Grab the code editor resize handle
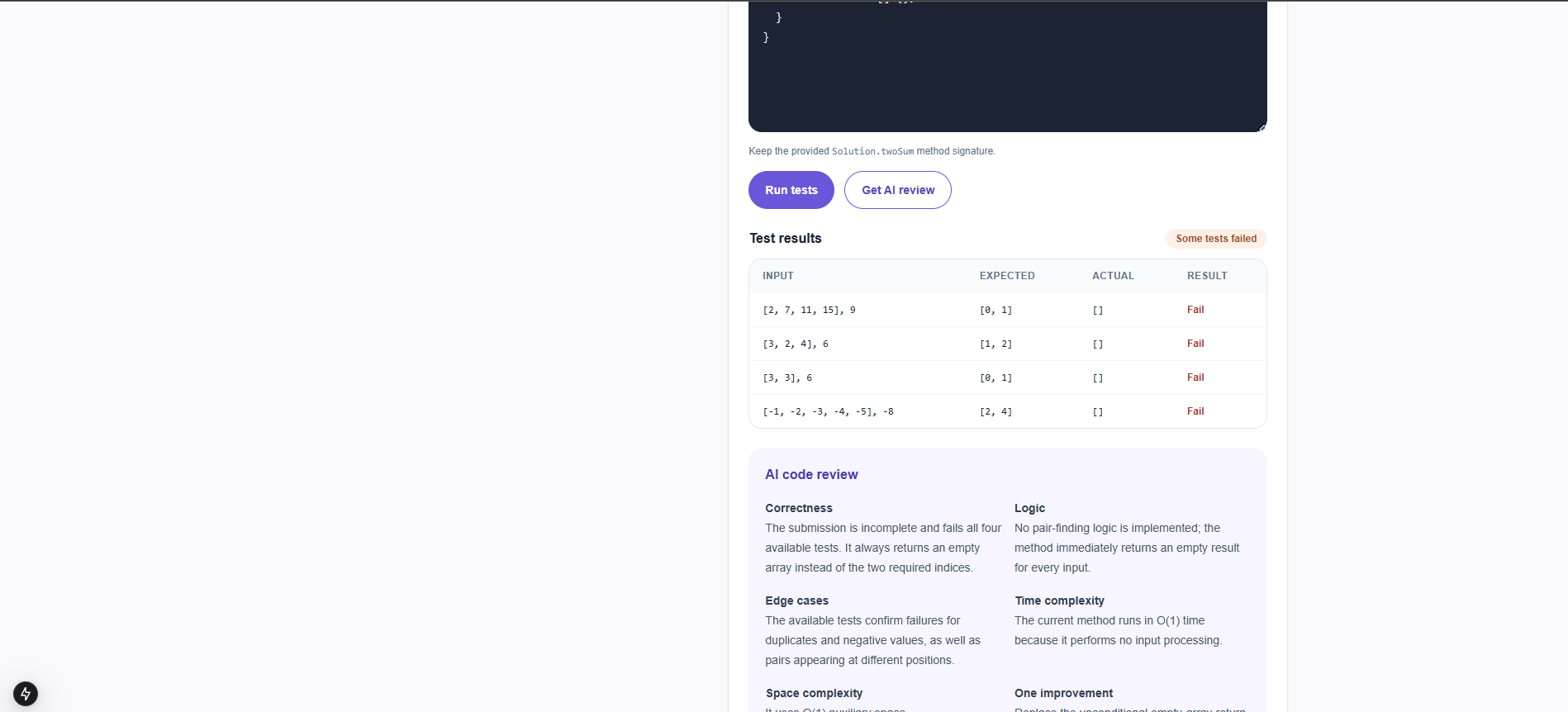This screenshot has height=712, width=1568. 1262,126
